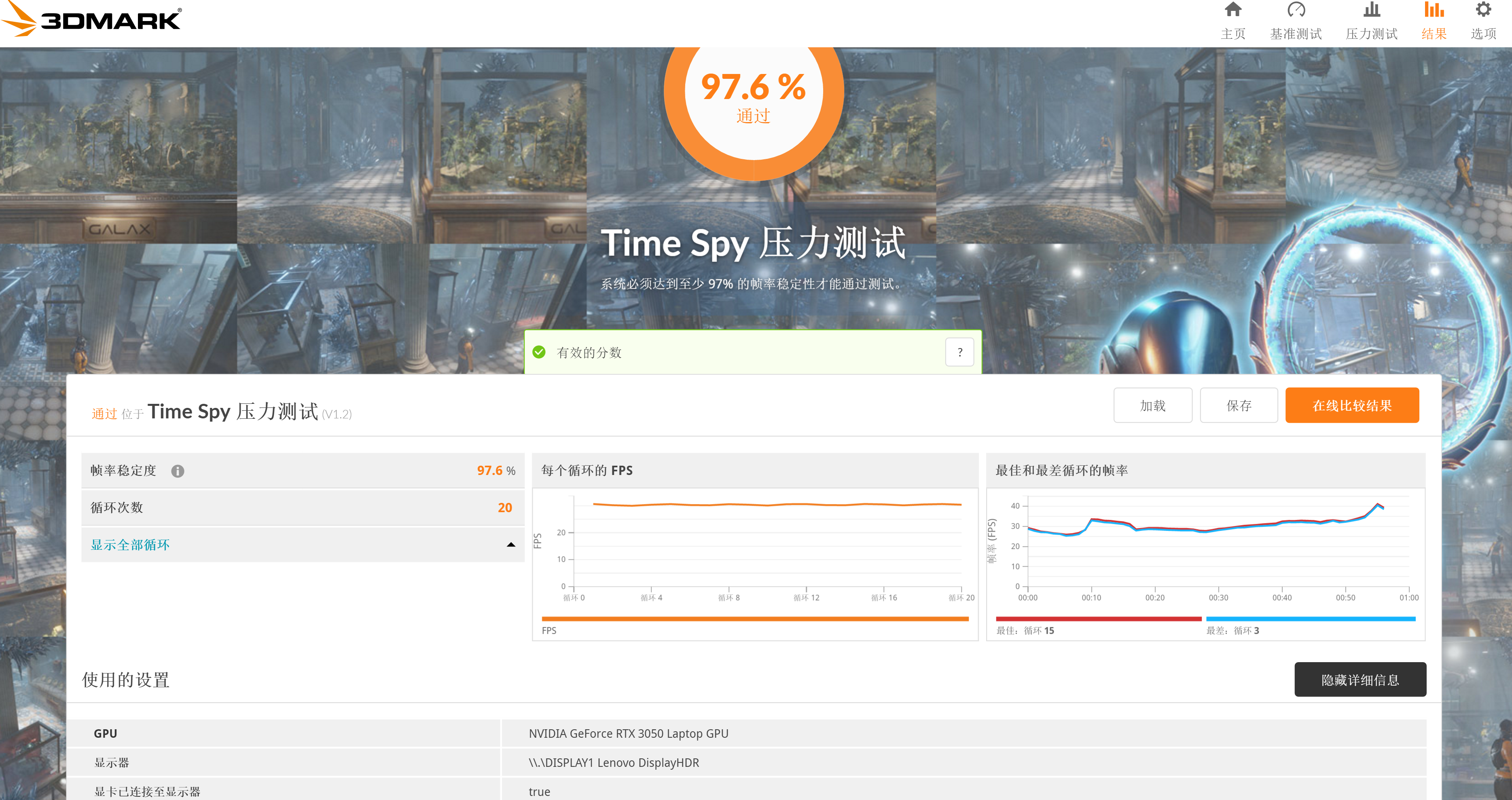Click the options gear icon
This screenshot has width=1512, height=800.
click(1482, 9)
